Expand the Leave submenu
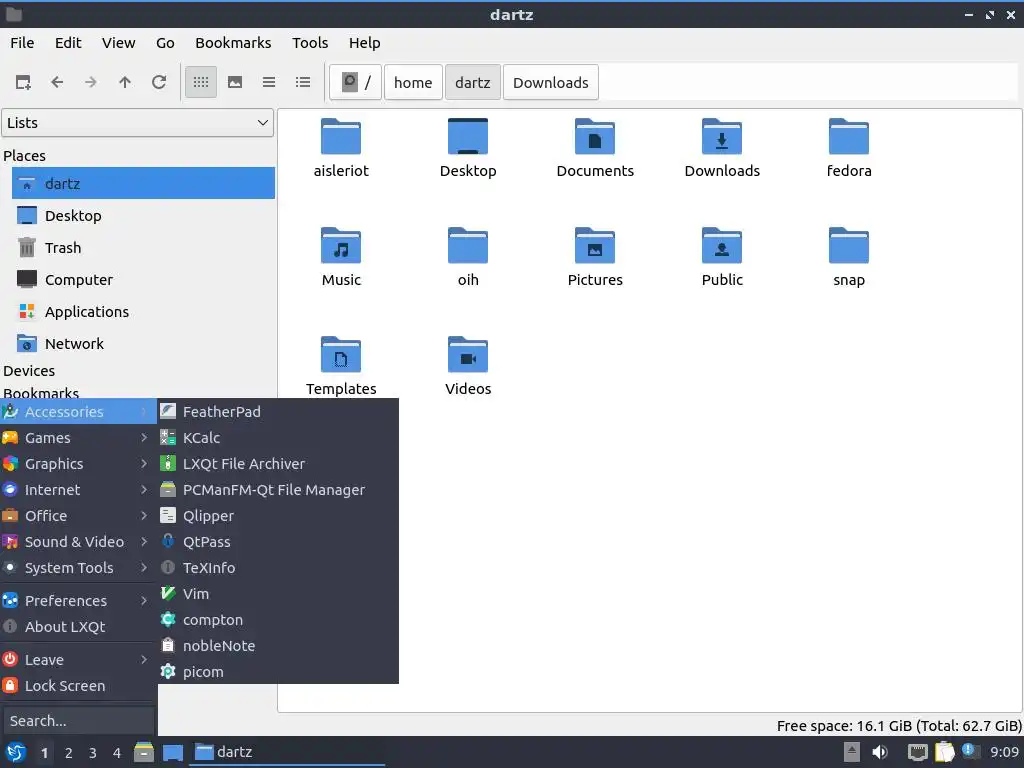Screen dimensions: 1024x768 78,660
